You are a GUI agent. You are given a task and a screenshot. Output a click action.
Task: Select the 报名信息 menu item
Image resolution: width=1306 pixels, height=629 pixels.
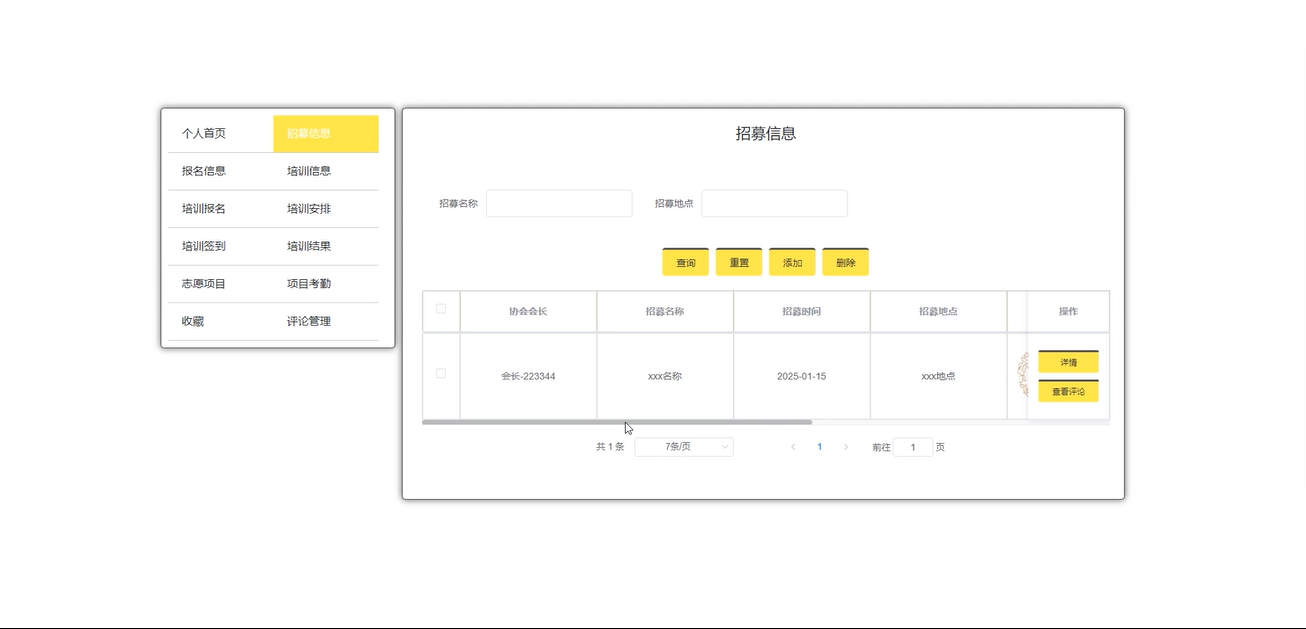click(204, 171)
